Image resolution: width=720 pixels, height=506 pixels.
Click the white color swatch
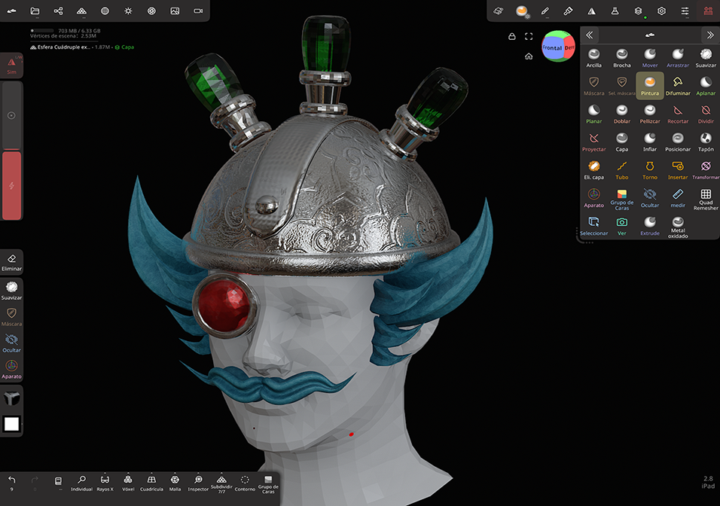(12, 424)
